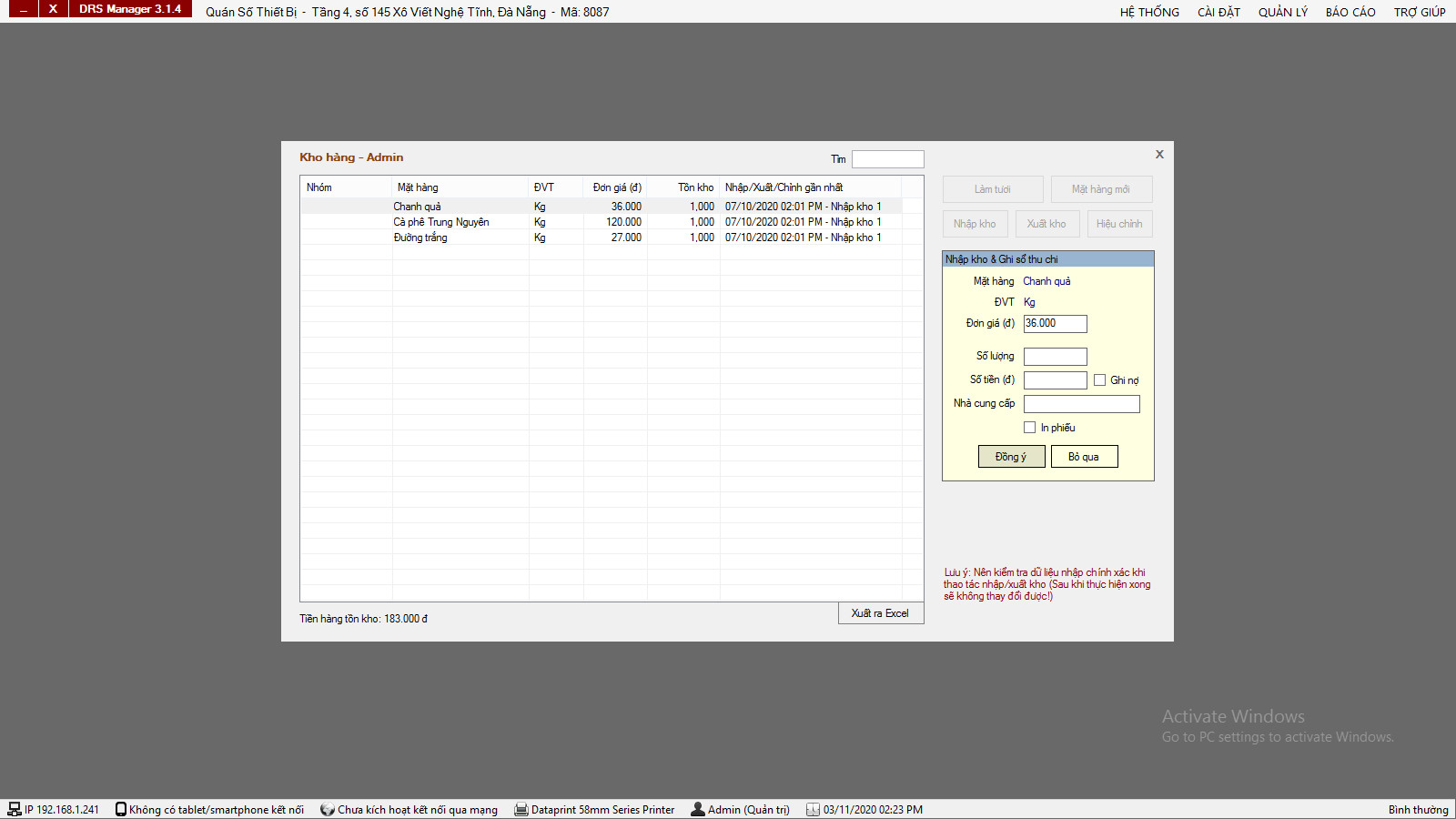Open the HỆ THỐNG menu

point(1149,12)
